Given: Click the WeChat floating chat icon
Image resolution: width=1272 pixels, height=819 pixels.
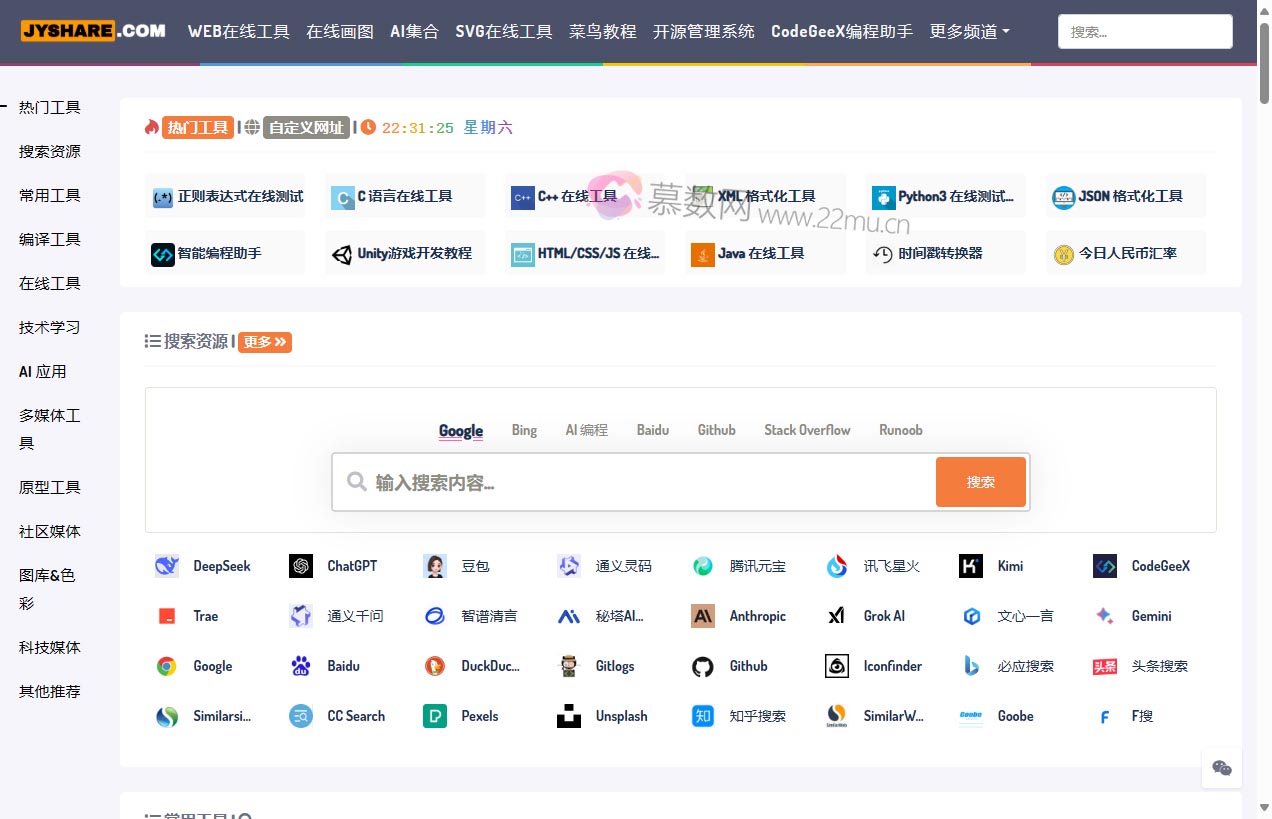Looking at the screenshot, I should 1221,768.
